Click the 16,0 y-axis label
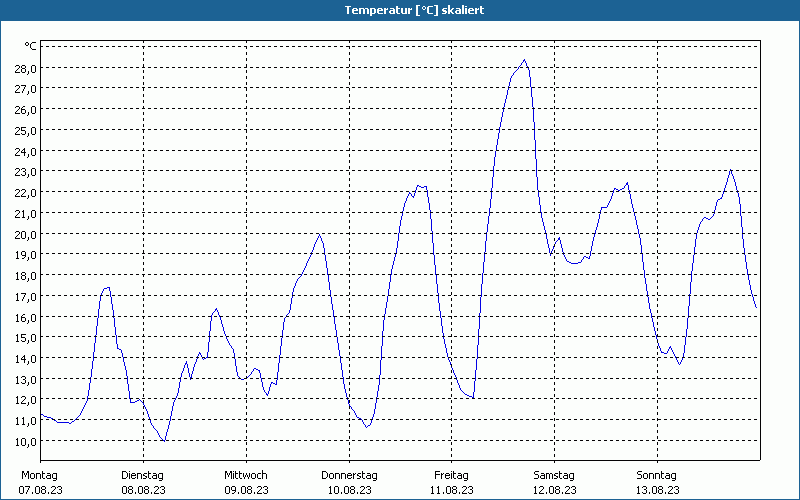Screen dimensions: 800x500 pyautogui.click(x=26, y=317)
